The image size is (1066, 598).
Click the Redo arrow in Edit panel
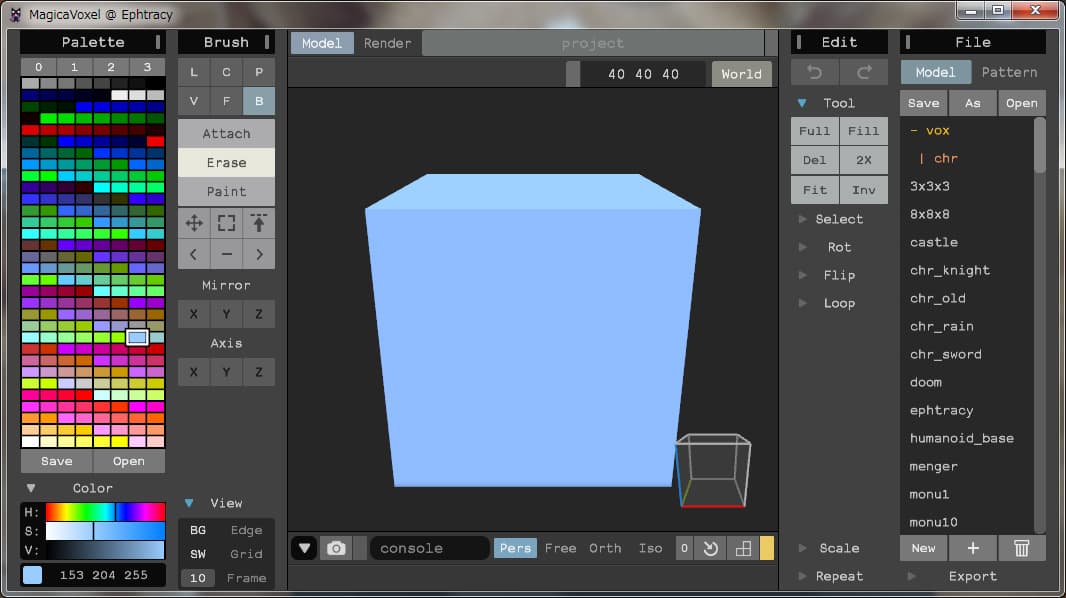point(863,72)
